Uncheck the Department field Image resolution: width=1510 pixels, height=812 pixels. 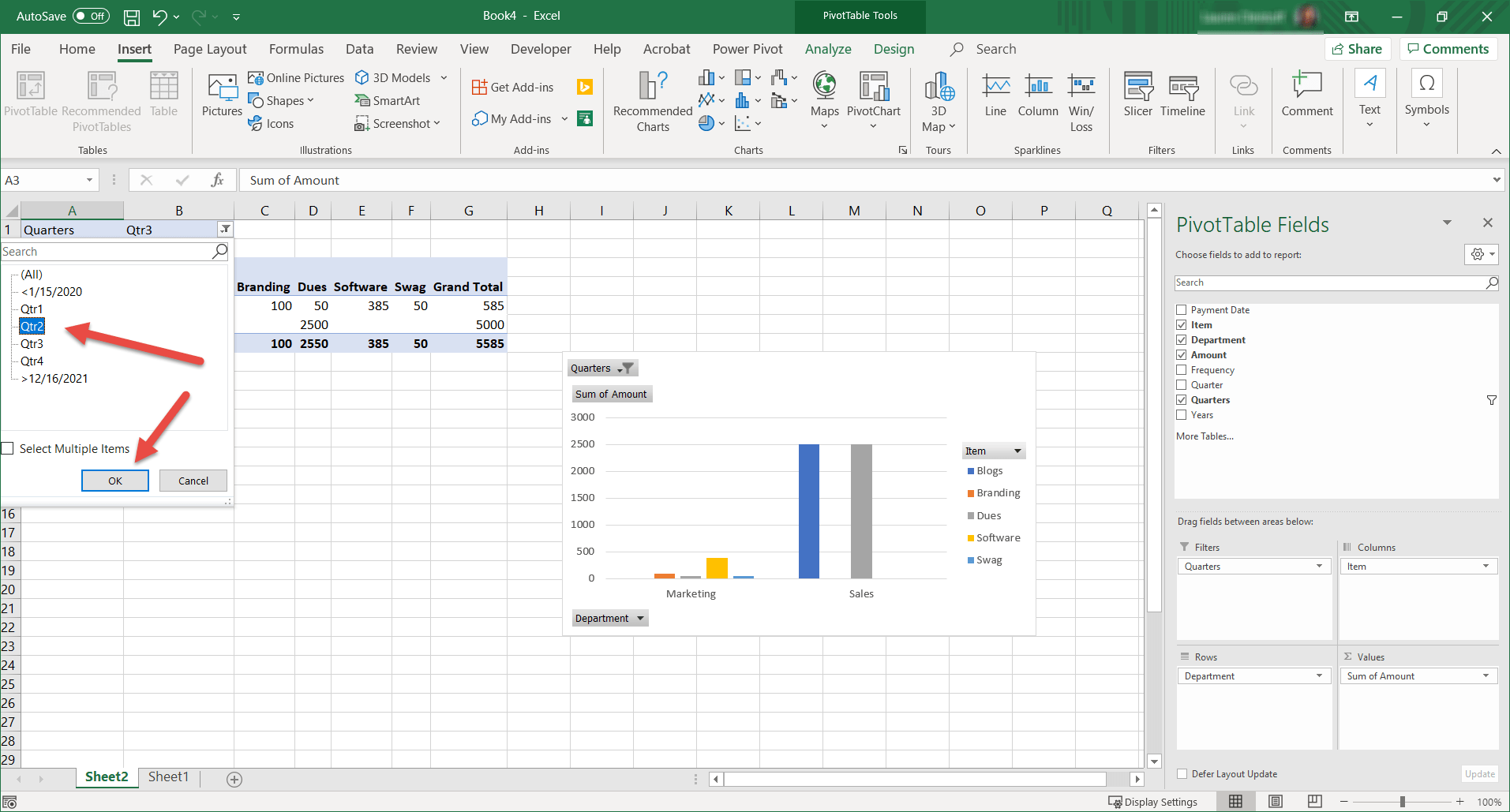pos(1182,340)
